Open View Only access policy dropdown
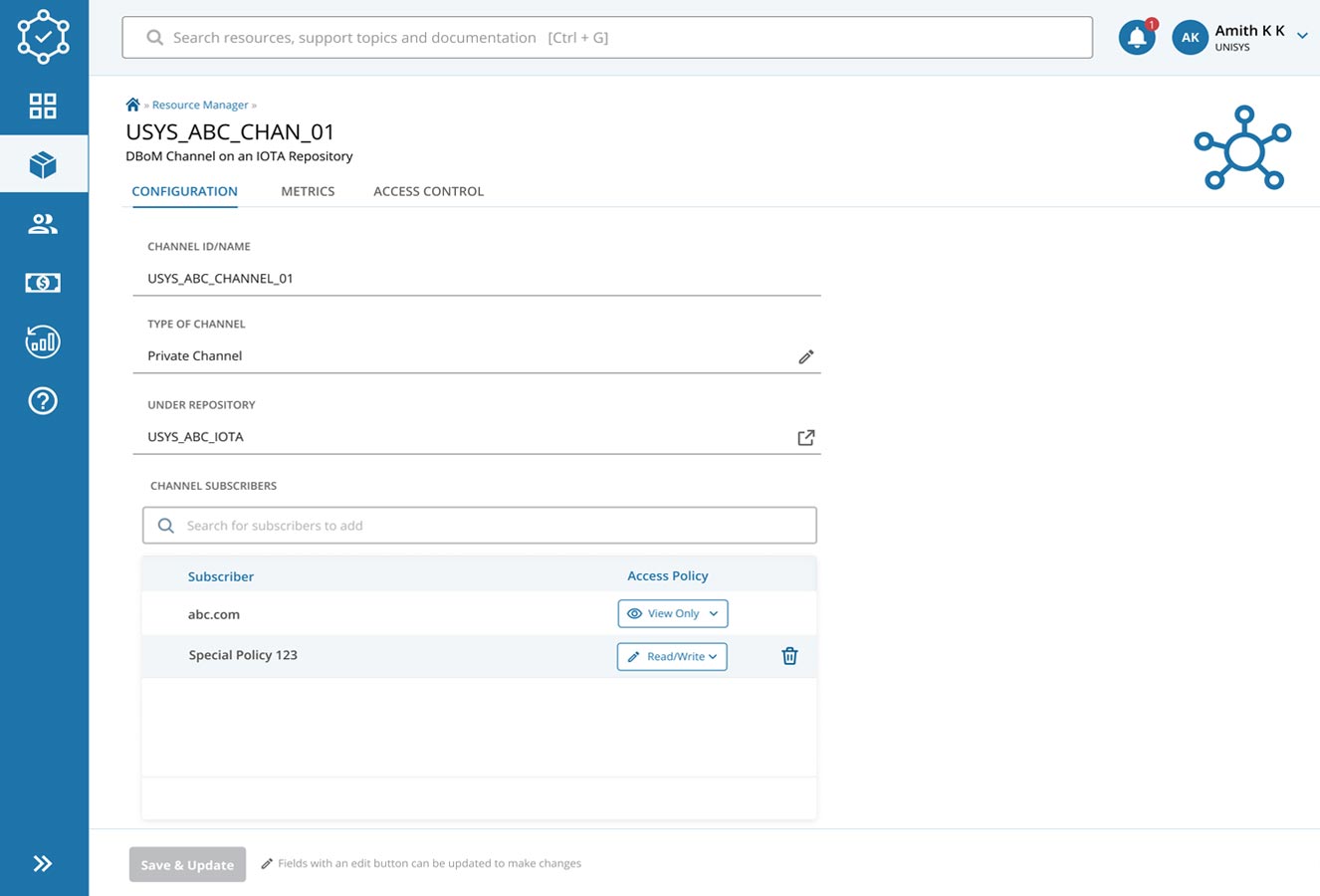Viewport: 1320px width, 896px height. pyautogui.click(x=673, y=613)
